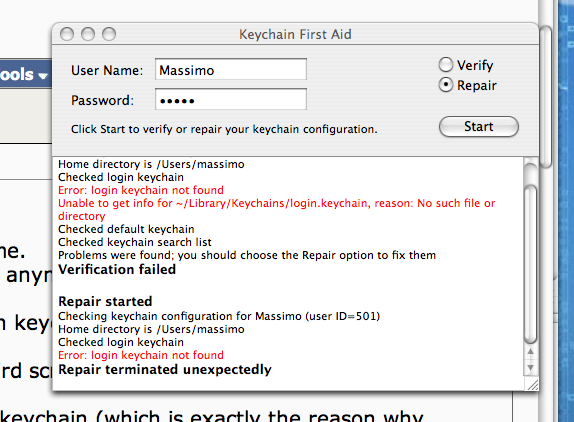Minimize the Keychain First Aid window
This screenshot has width=574, height=422.
pyautogui.click(x=88, y=34)
